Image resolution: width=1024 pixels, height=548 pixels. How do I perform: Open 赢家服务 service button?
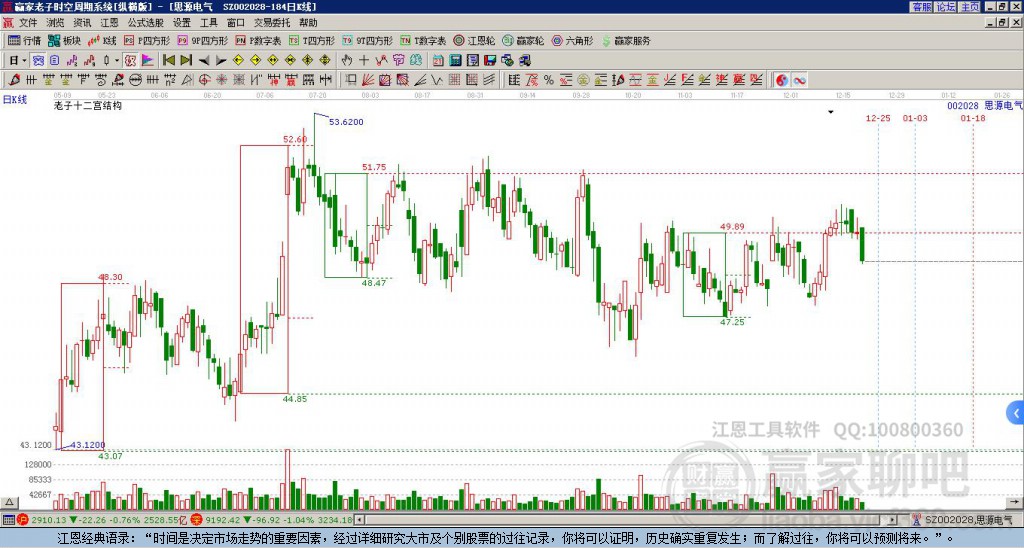coord(626,40)
